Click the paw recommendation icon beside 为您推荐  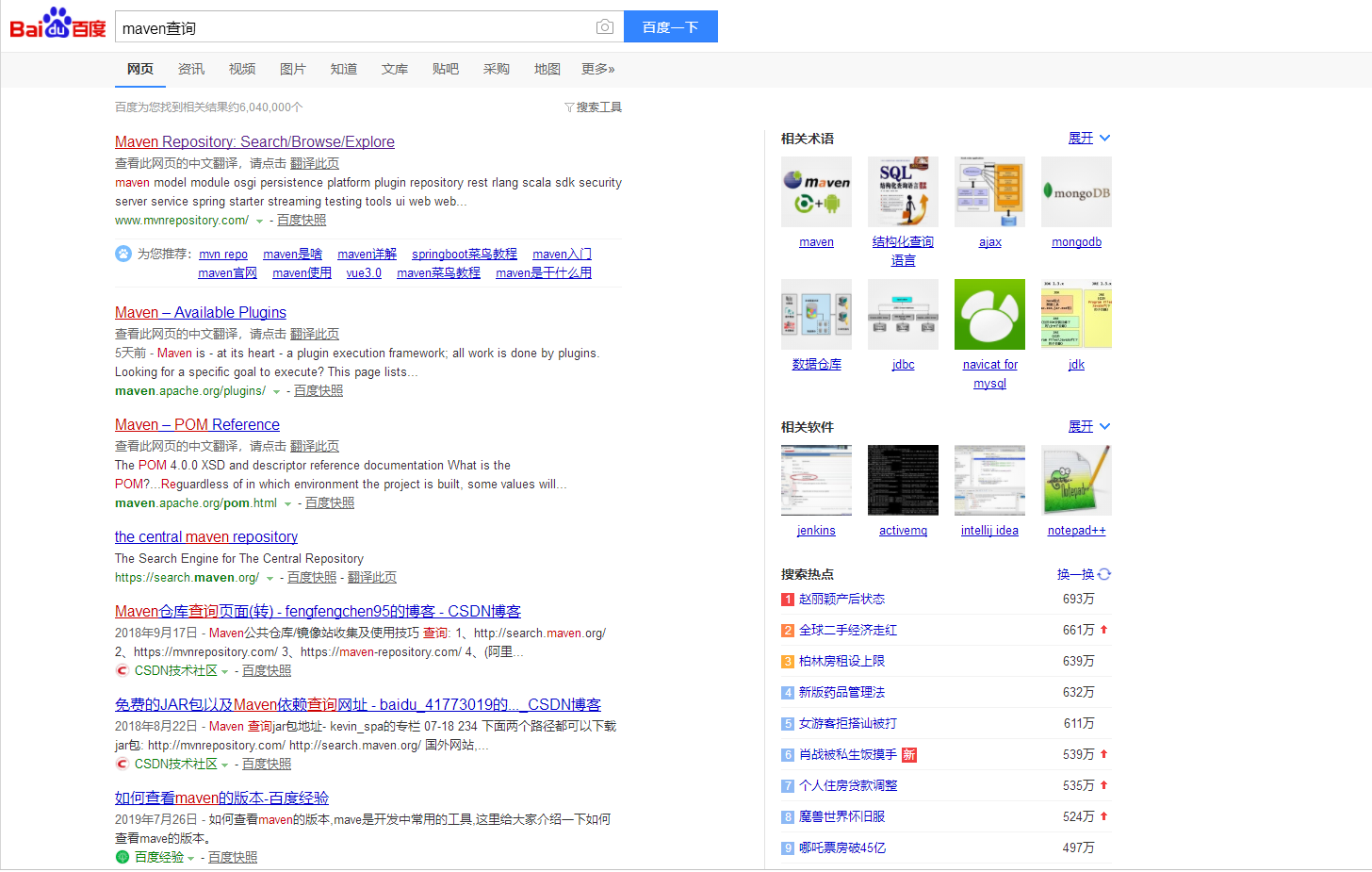pyautogui.click(x=123, y=254)
